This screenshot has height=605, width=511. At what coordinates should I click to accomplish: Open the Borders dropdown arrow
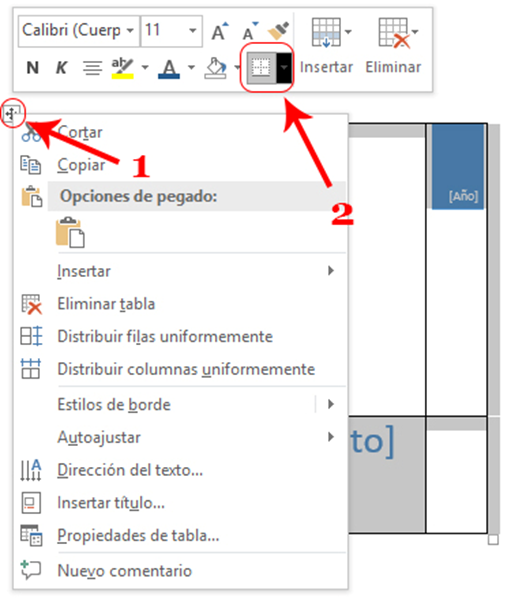pos(284,68)
